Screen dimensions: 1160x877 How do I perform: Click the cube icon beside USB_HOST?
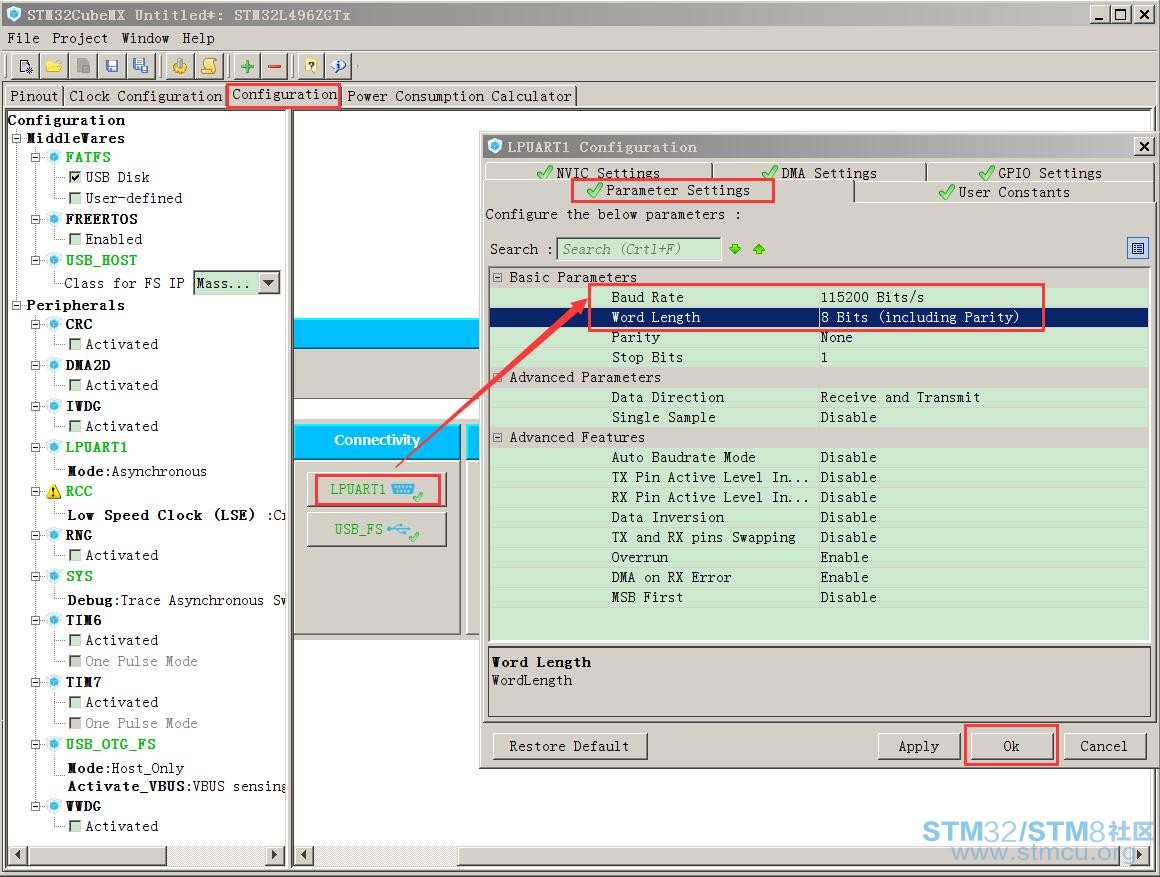54,260
